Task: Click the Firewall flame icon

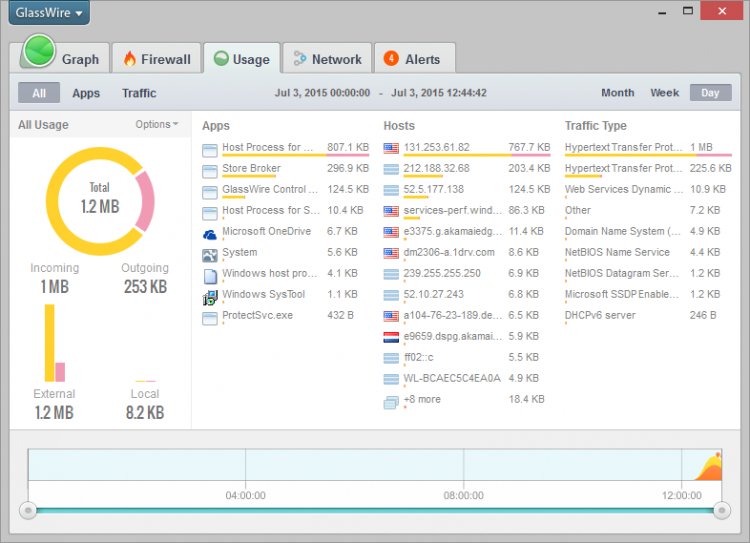Action: click(x=130, y=59)
